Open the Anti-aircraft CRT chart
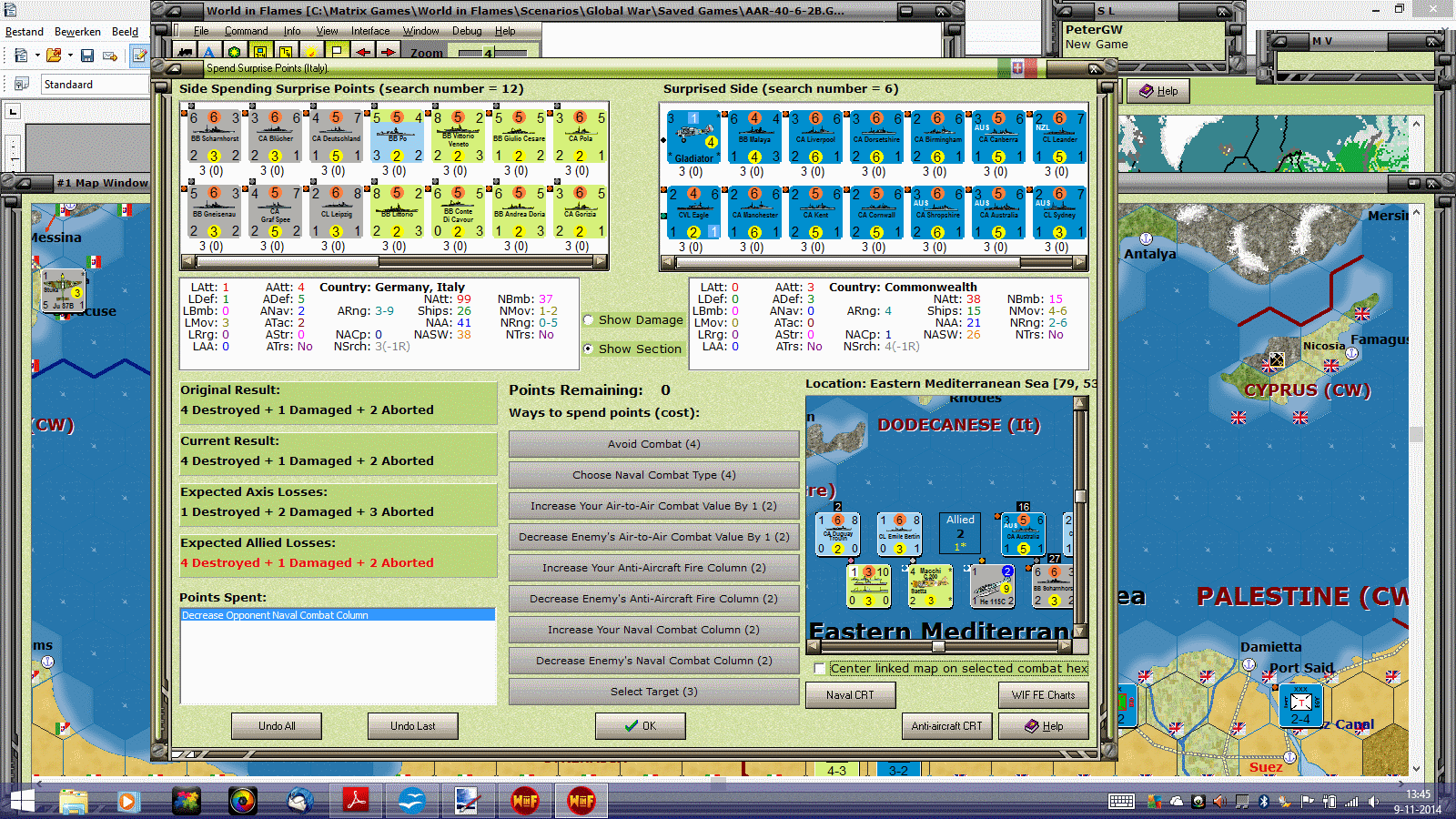The width and height of the screenshot is (1456, 819). pos(947,726)
